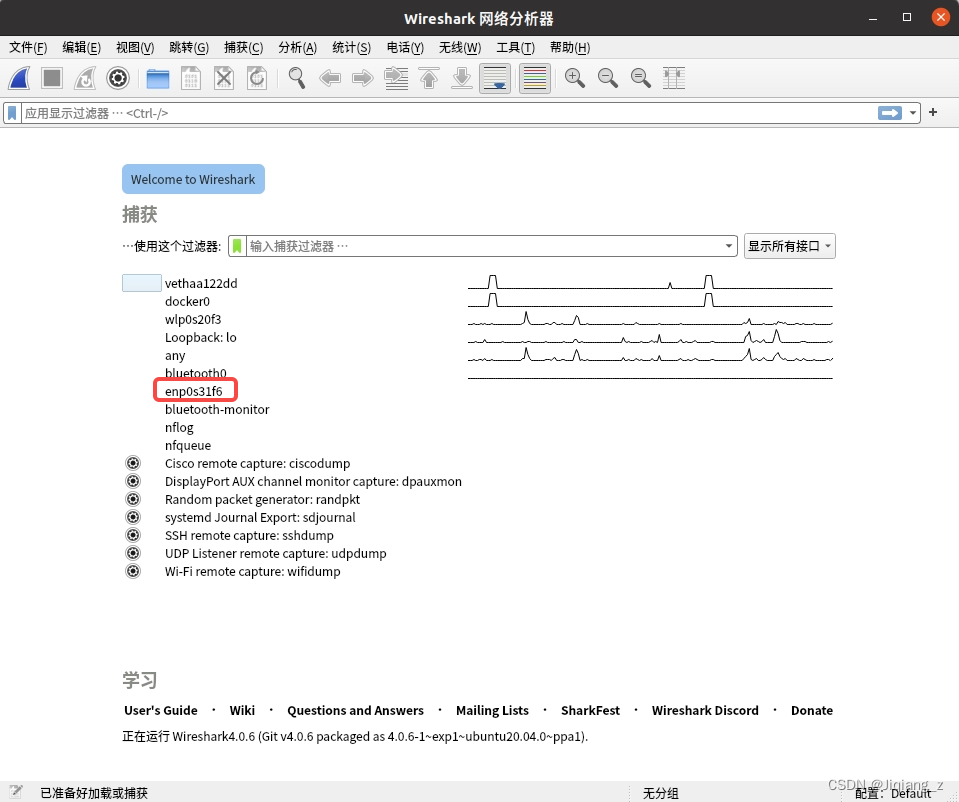Zoom in on packet text

click(x=574, y=78)
